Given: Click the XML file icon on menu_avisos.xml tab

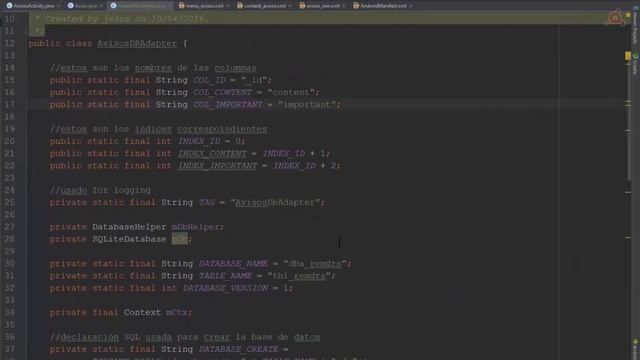Looking at the screenshot, I should click(x=182, y=6).
